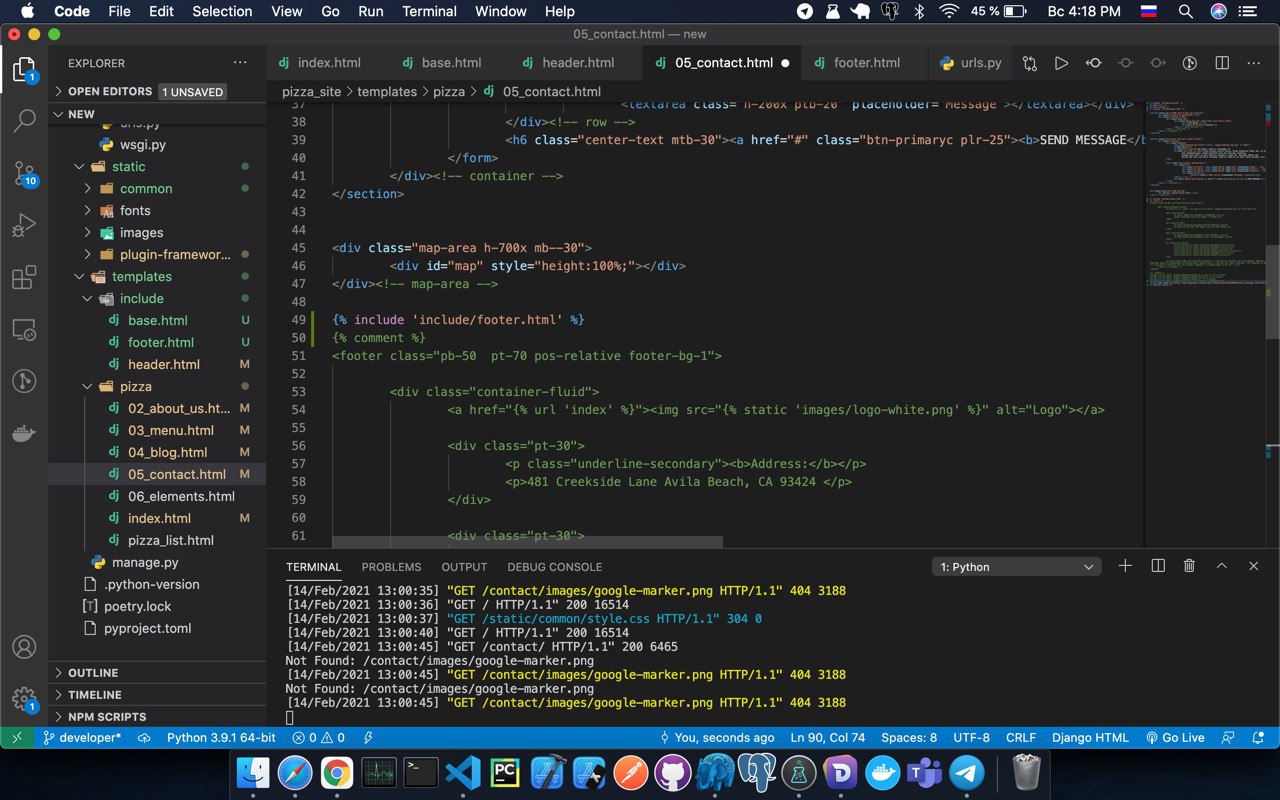Open Run and Debug view icon
Image resolution: width=1280 pixels, height=800 pixels.
[x=24, y=226]
